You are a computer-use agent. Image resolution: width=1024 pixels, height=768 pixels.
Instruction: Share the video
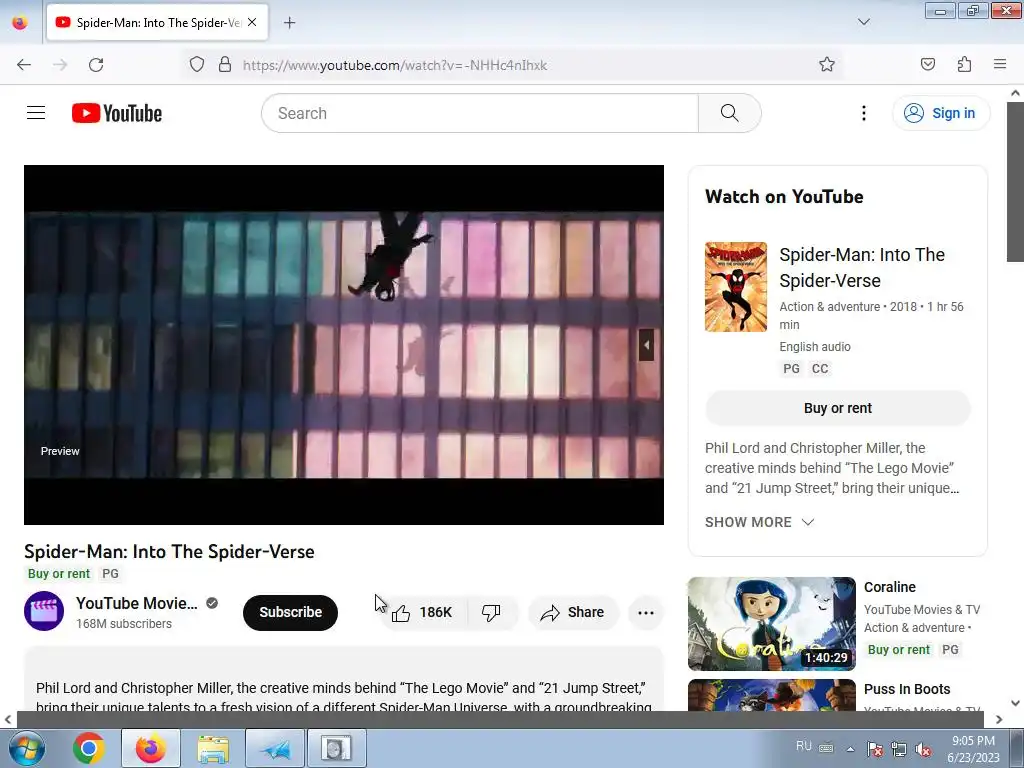(x=573, y=613)
